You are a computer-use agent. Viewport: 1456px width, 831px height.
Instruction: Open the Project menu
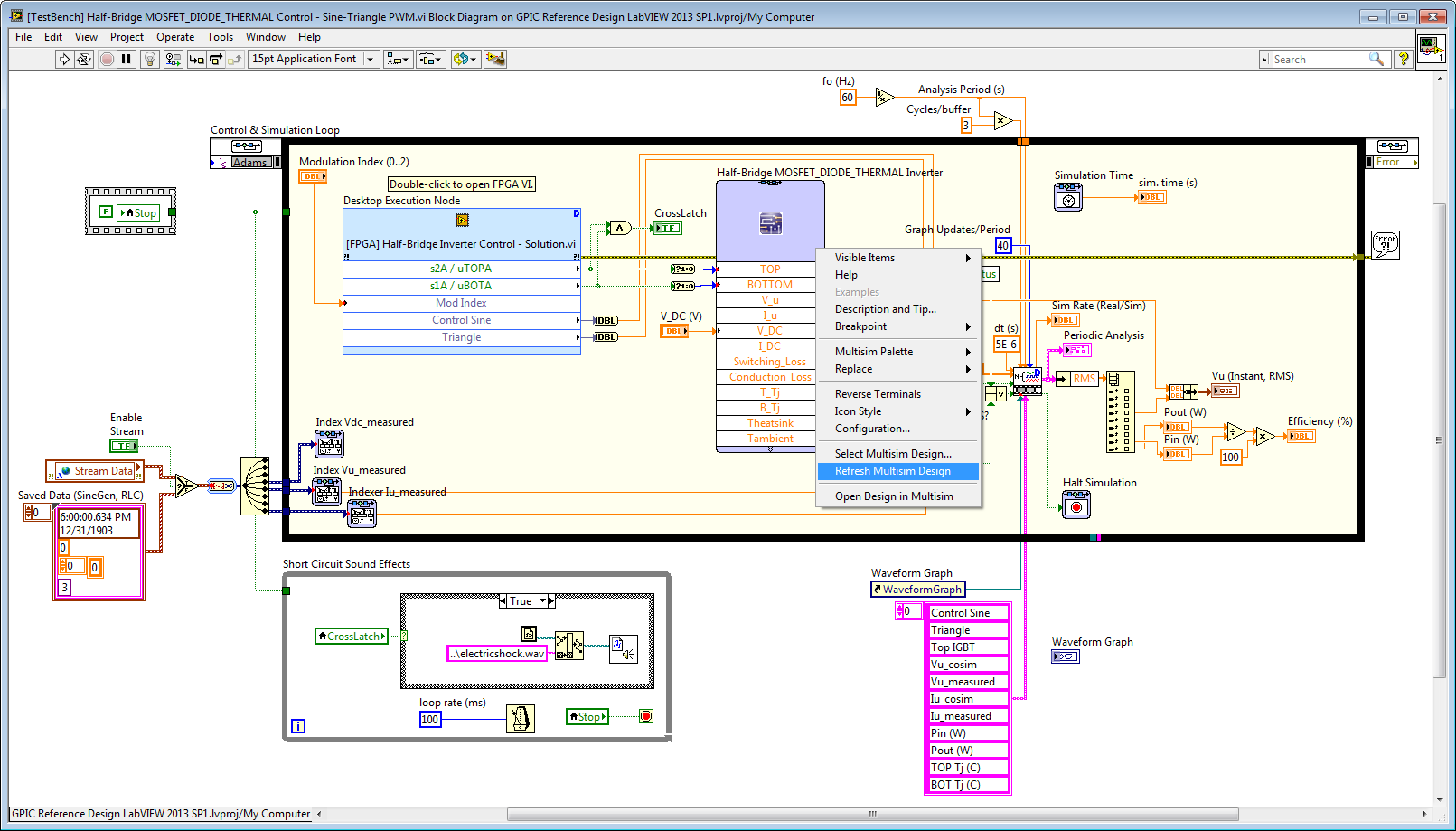coord(127,37)
